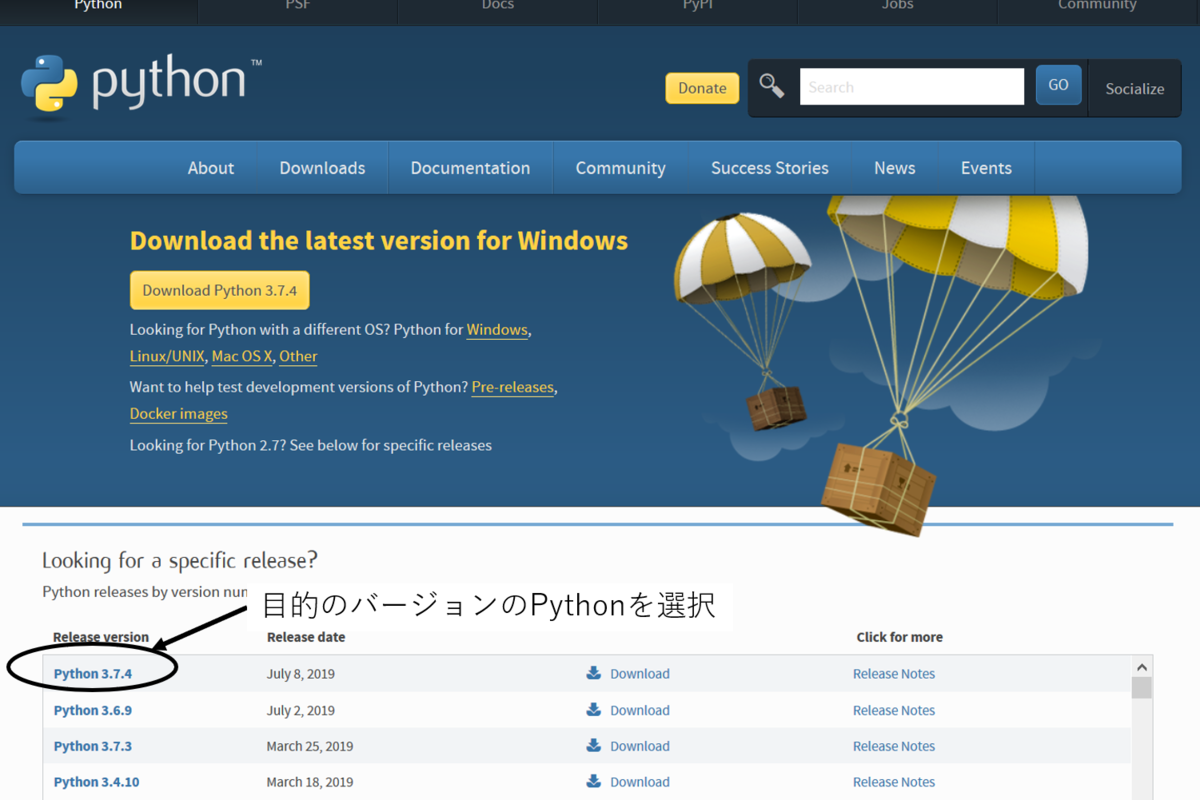Open the Success Stories menu
1200x800 pixels.
pos(770,168)
